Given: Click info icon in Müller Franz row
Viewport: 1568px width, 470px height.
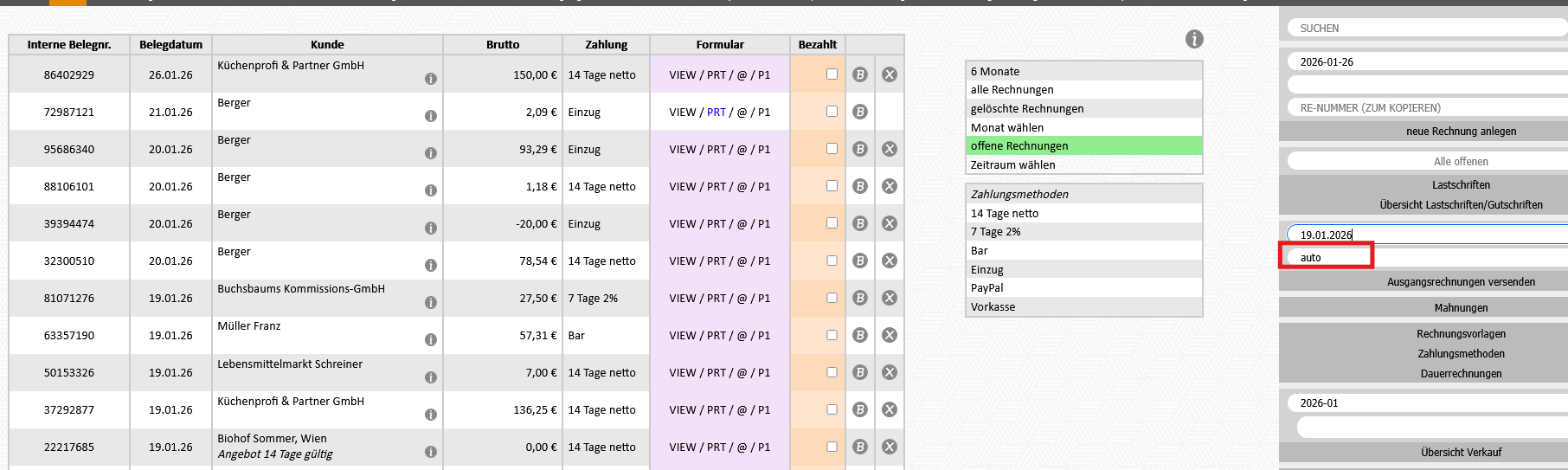Looking at the screenshot, I should pyautogui.click(x=430, y=339).
